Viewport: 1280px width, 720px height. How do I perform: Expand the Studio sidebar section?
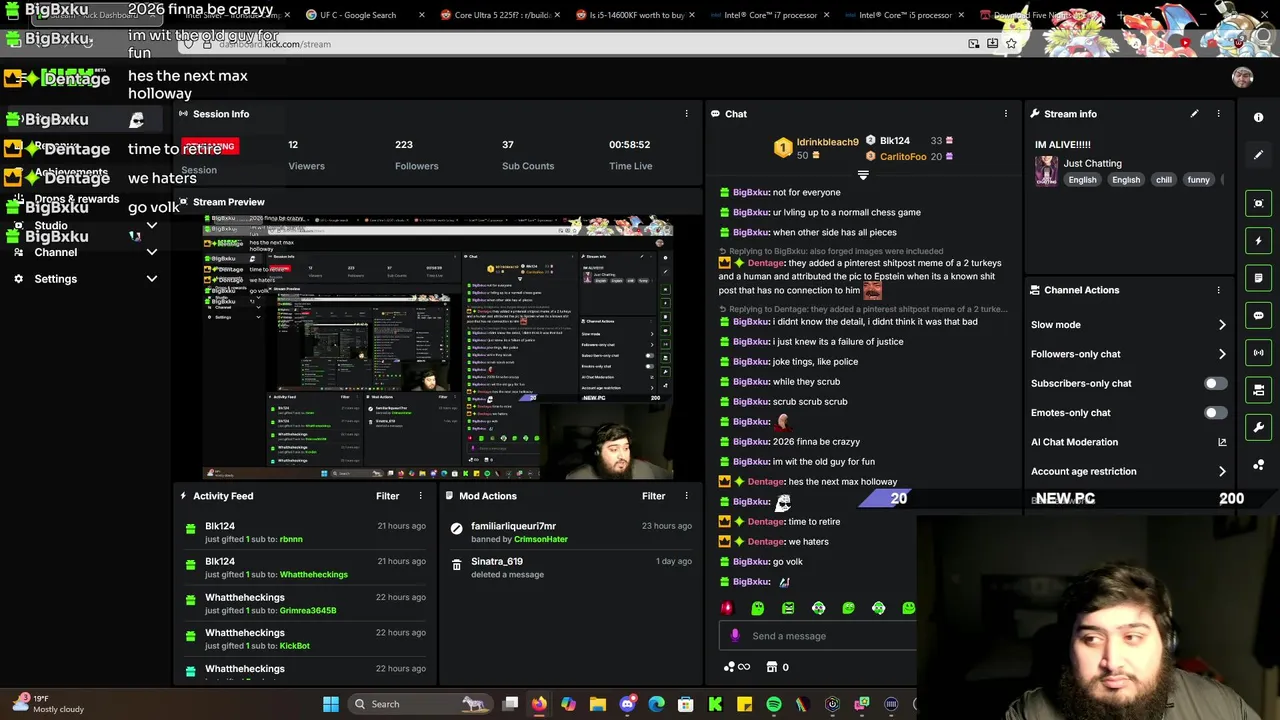pos(152,226)
